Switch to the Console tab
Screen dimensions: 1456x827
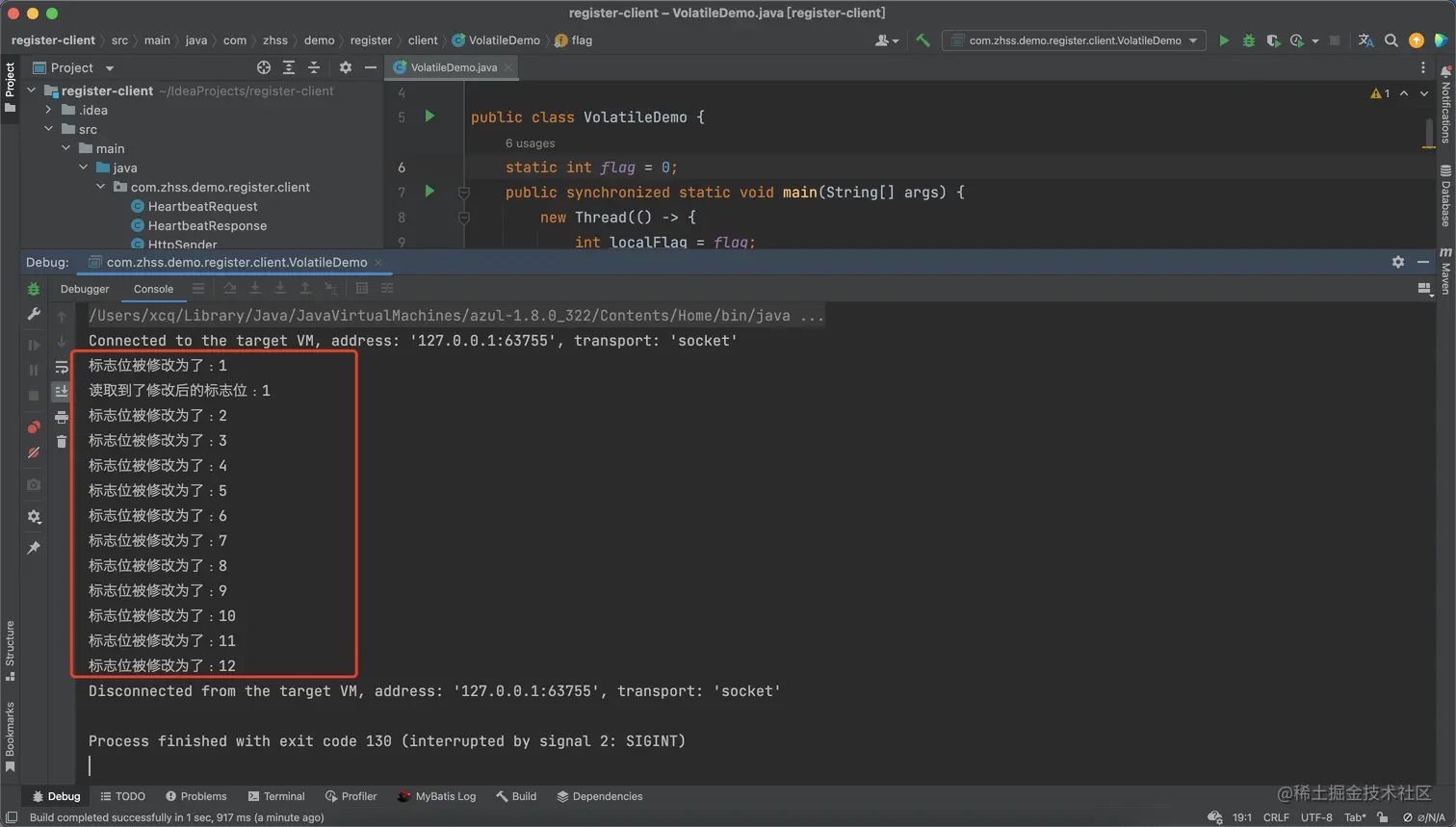tap(153, 289)
